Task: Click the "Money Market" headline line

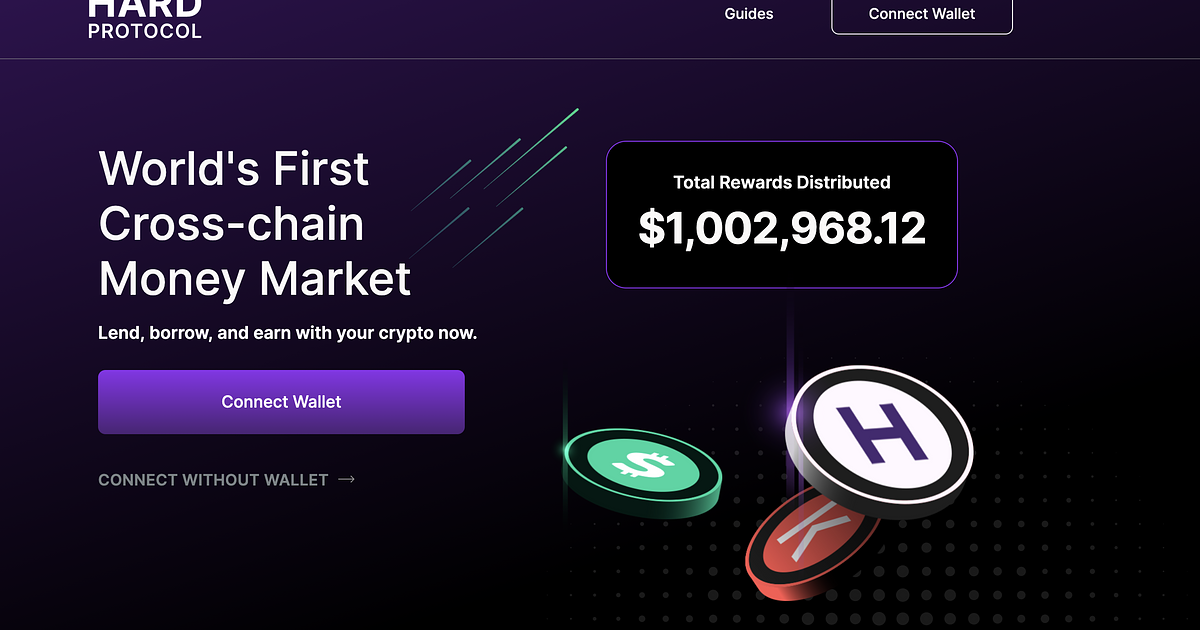Action: (255, 278)
